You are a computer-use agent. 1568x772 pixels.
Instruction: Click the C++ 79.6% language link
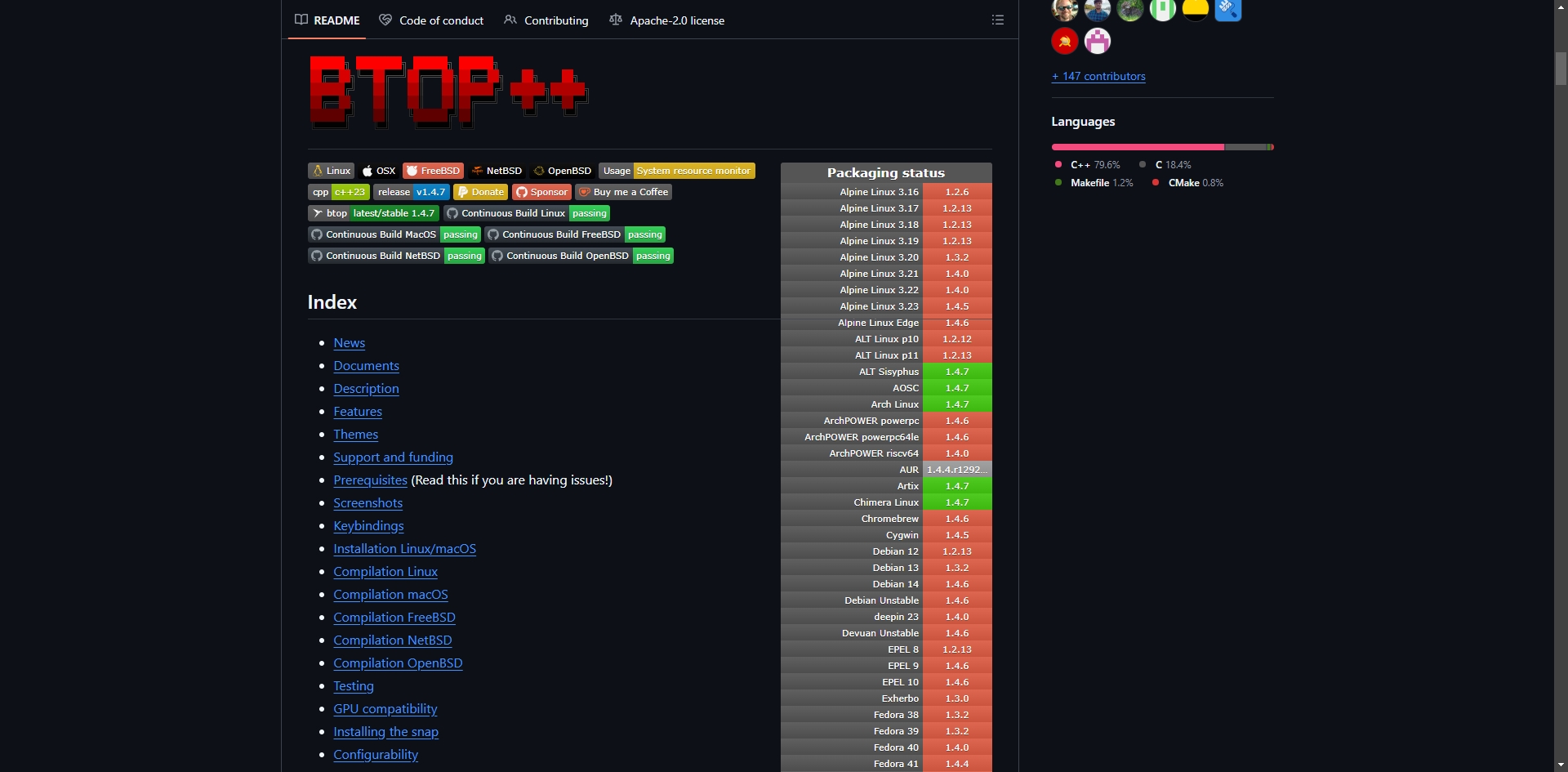(1088, 165)
